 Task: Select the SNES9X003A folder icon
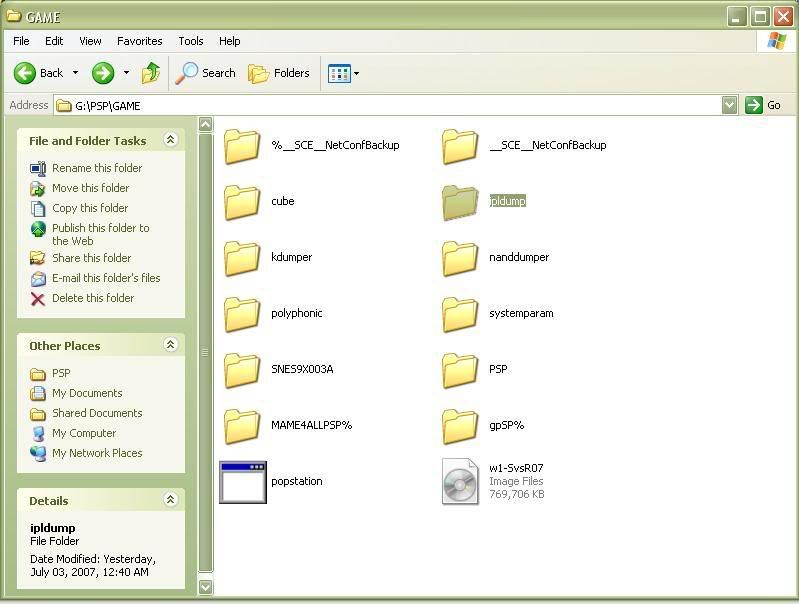(242, 371)
